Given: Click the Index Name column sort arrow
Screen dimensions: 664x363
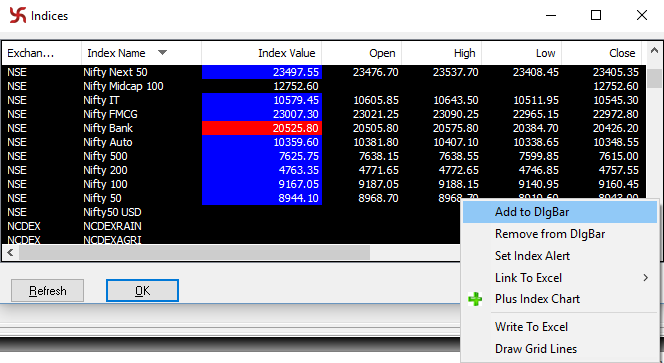Looking at the screenshot, I should click(162, 53).
